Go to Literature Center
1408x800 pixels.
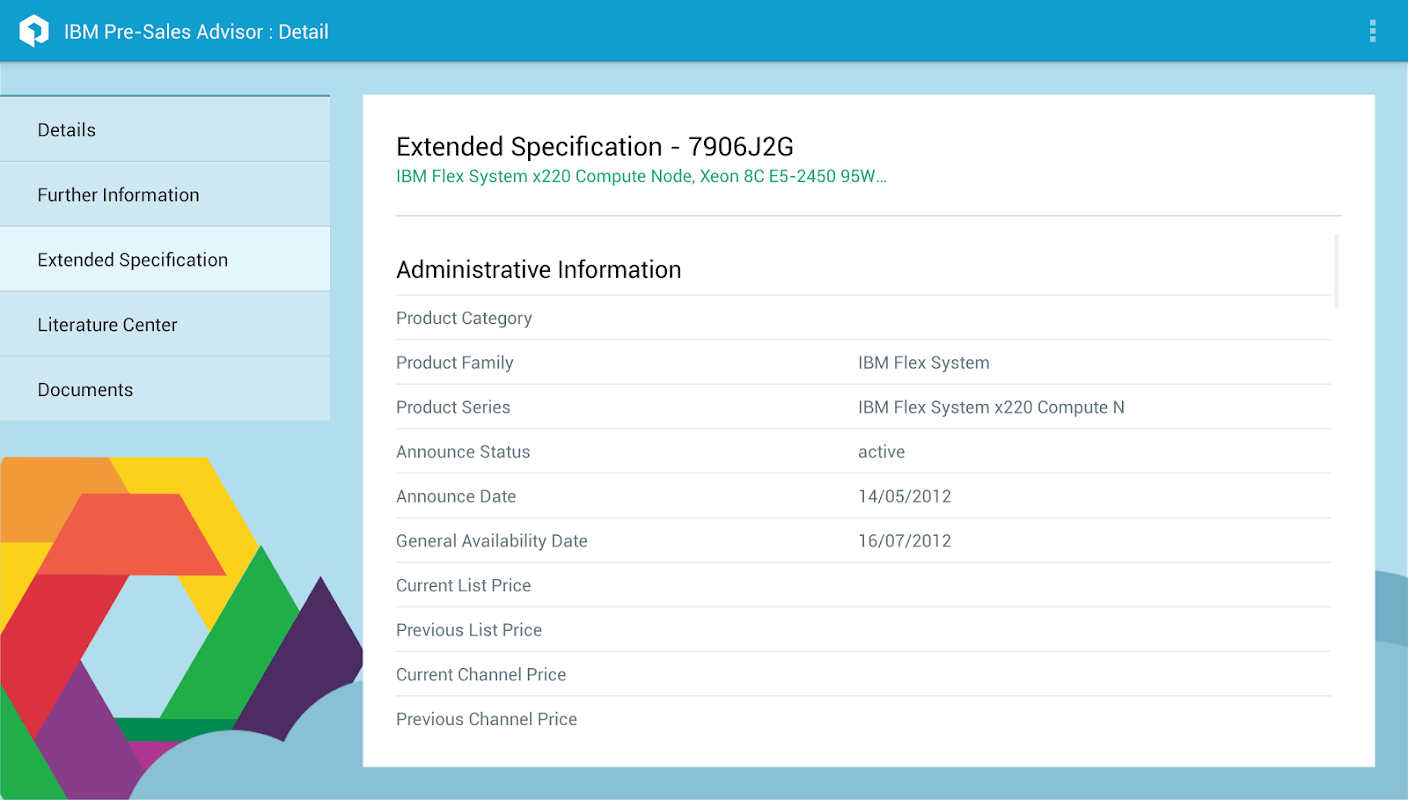(165, 325)
